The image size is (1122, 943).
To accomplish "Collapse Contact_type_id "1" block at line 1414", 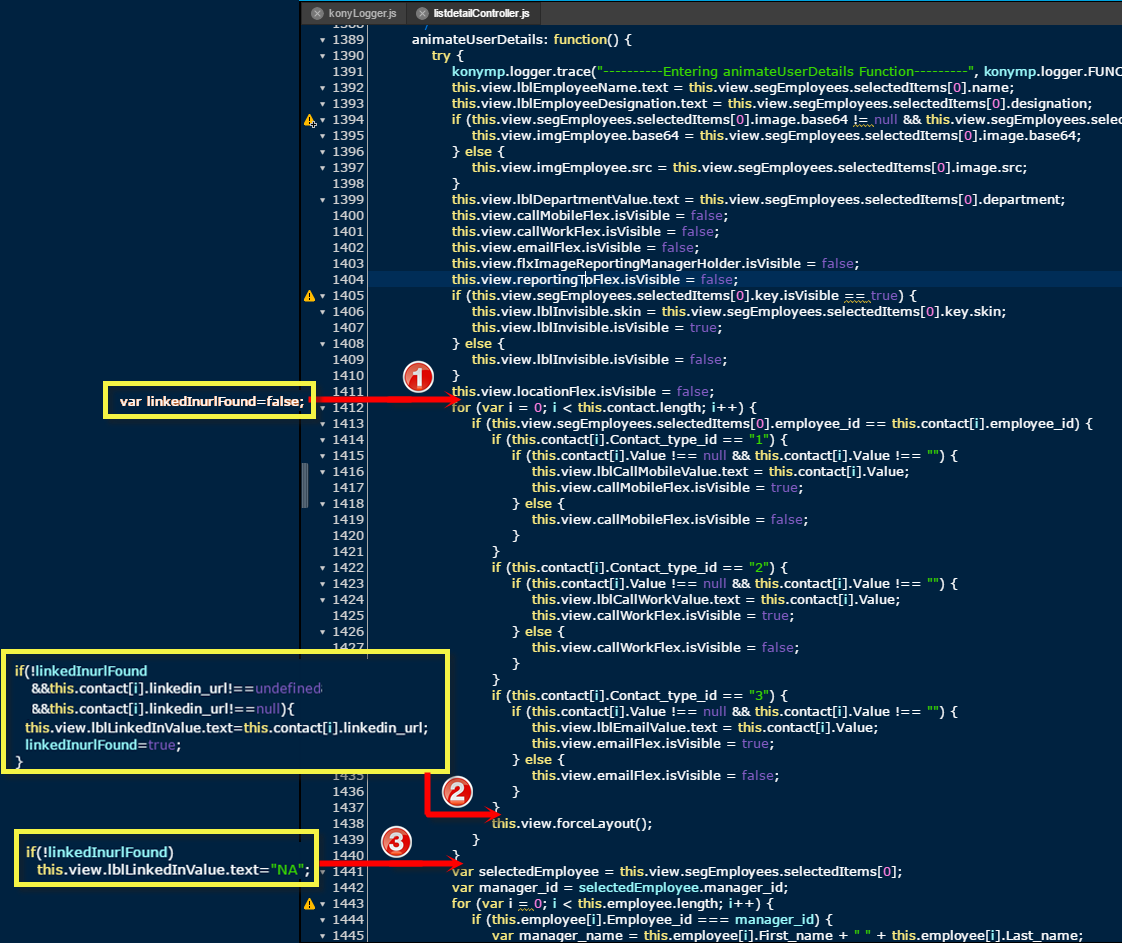I will click(x=323, y=440).
